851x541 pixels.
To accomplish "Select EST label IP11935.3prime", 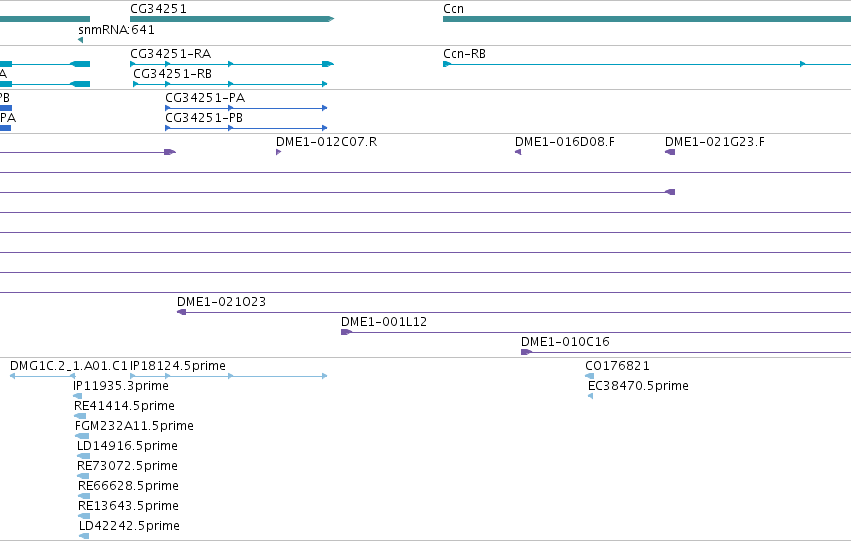I will tap(120, 386).
